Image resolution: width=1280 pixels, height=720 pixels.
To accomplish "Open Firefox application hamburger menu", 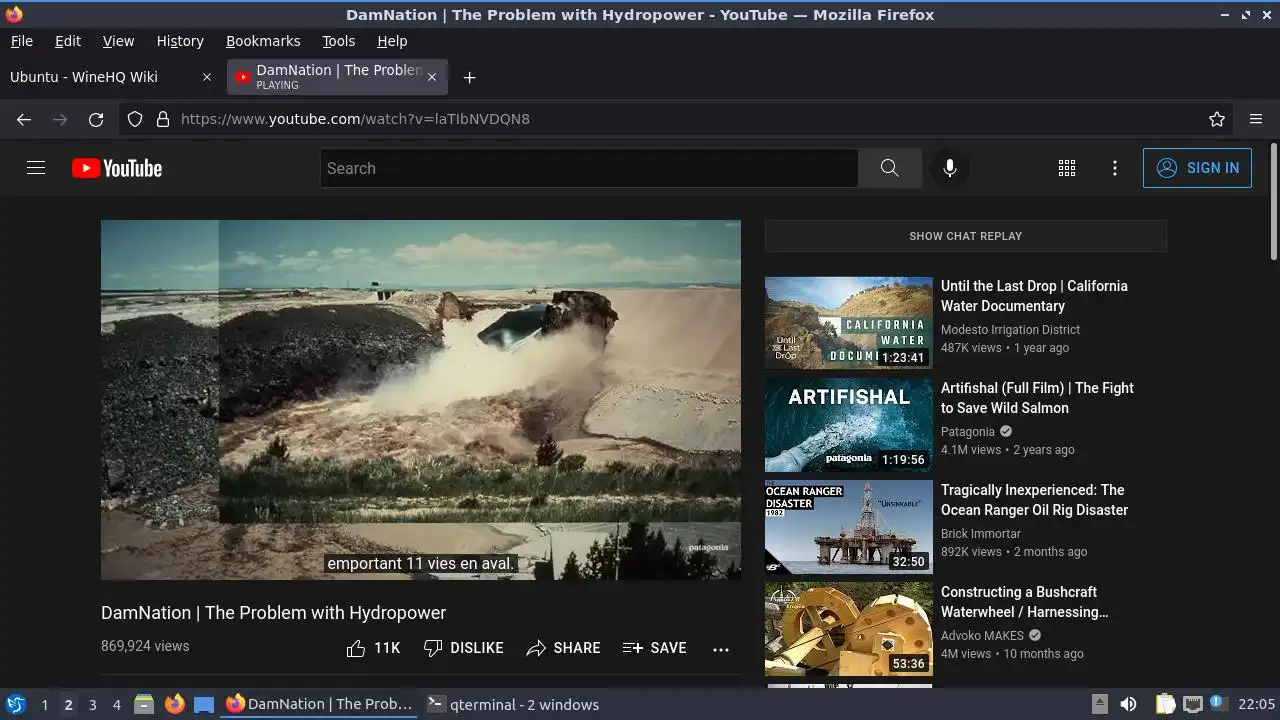I will click(1256, 119).
